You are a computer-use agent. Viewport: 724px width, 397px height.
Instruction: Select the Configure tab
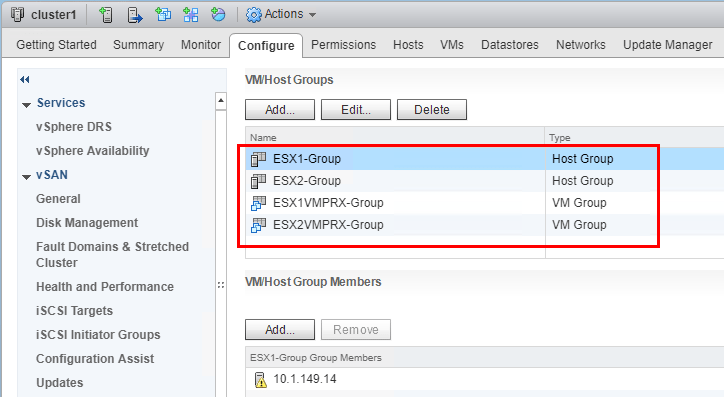(266, 46)
